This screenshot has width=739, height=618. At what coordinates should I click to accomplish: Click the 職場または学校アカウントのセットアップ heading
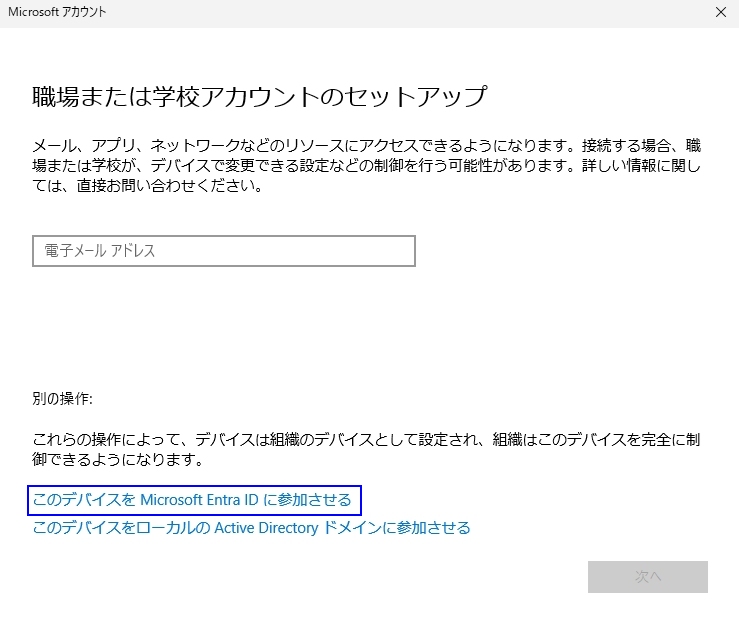click(259, 97)
